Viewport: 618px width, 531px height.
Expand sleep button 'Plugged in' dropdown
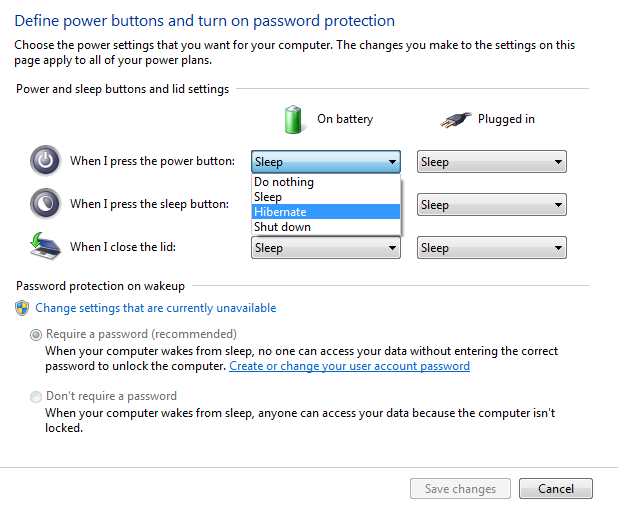(x=492, y=205)
